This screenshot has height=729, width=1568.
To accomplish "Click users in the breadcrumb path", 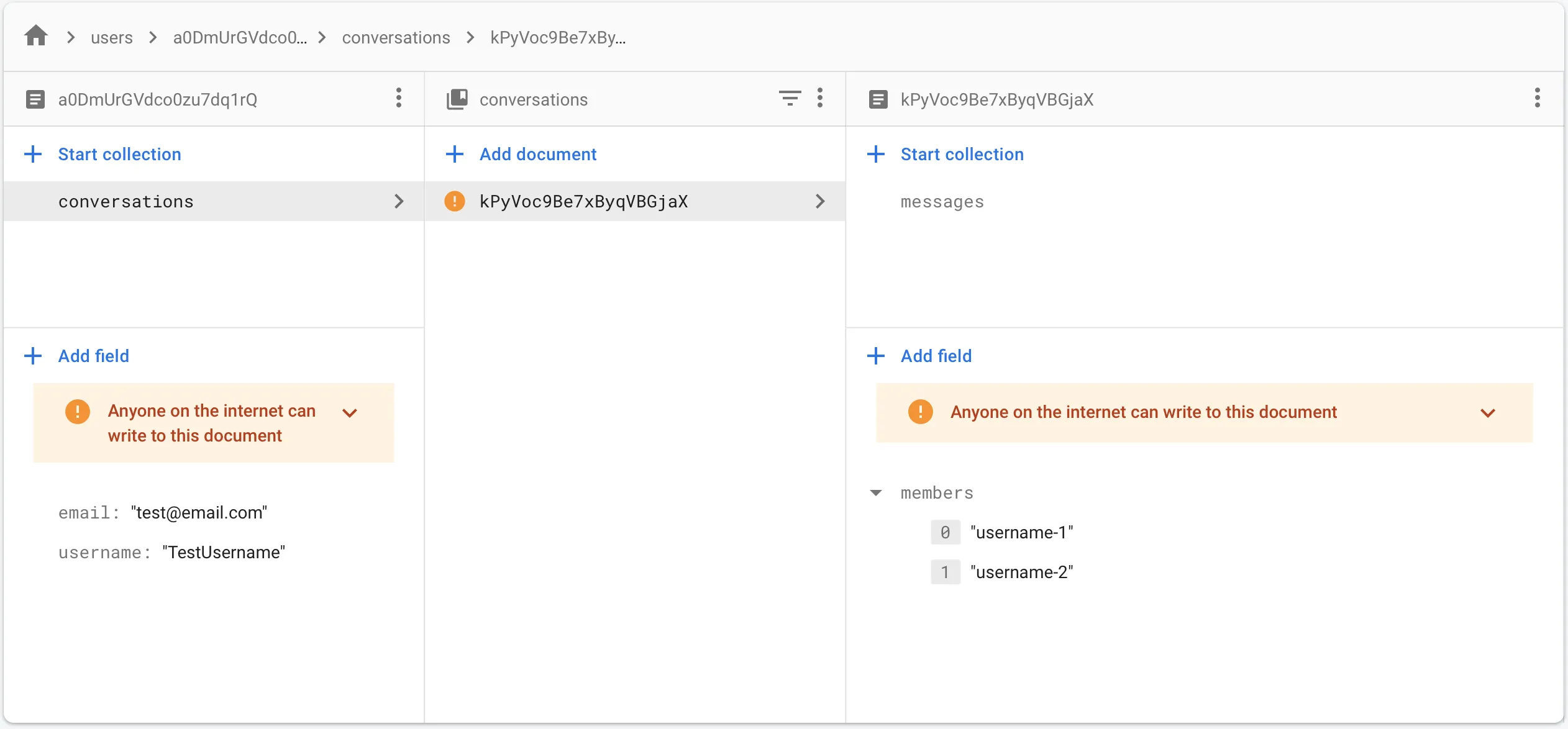I will (x=112, y=37).
